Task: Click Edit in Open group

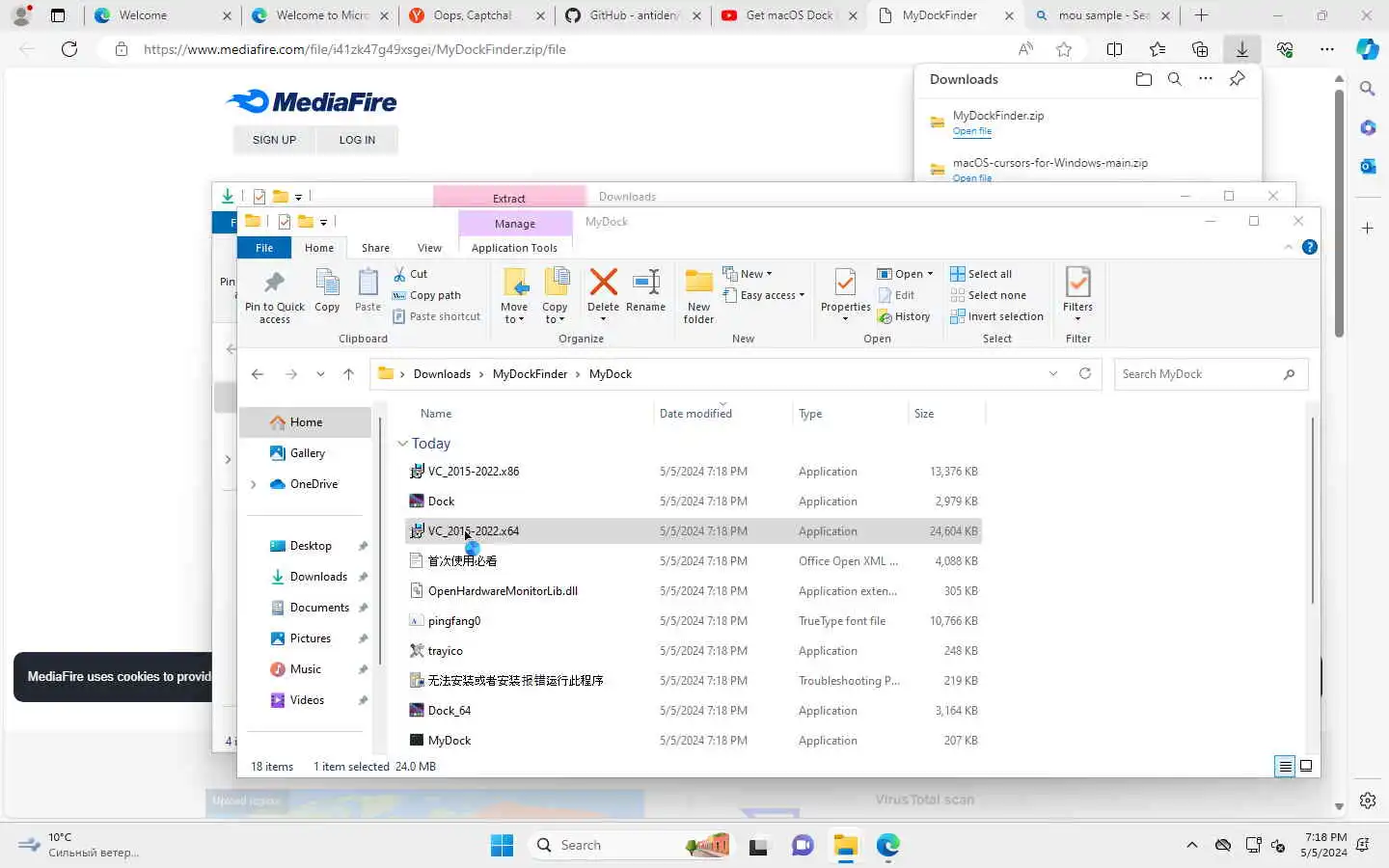Action: 896,295
